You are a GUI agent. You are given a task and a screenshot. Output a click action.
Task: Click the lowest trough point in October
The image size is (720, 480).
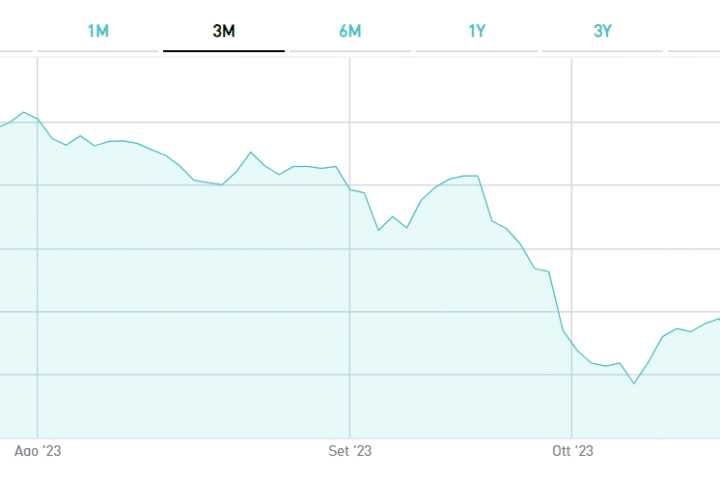coord(634,383)
